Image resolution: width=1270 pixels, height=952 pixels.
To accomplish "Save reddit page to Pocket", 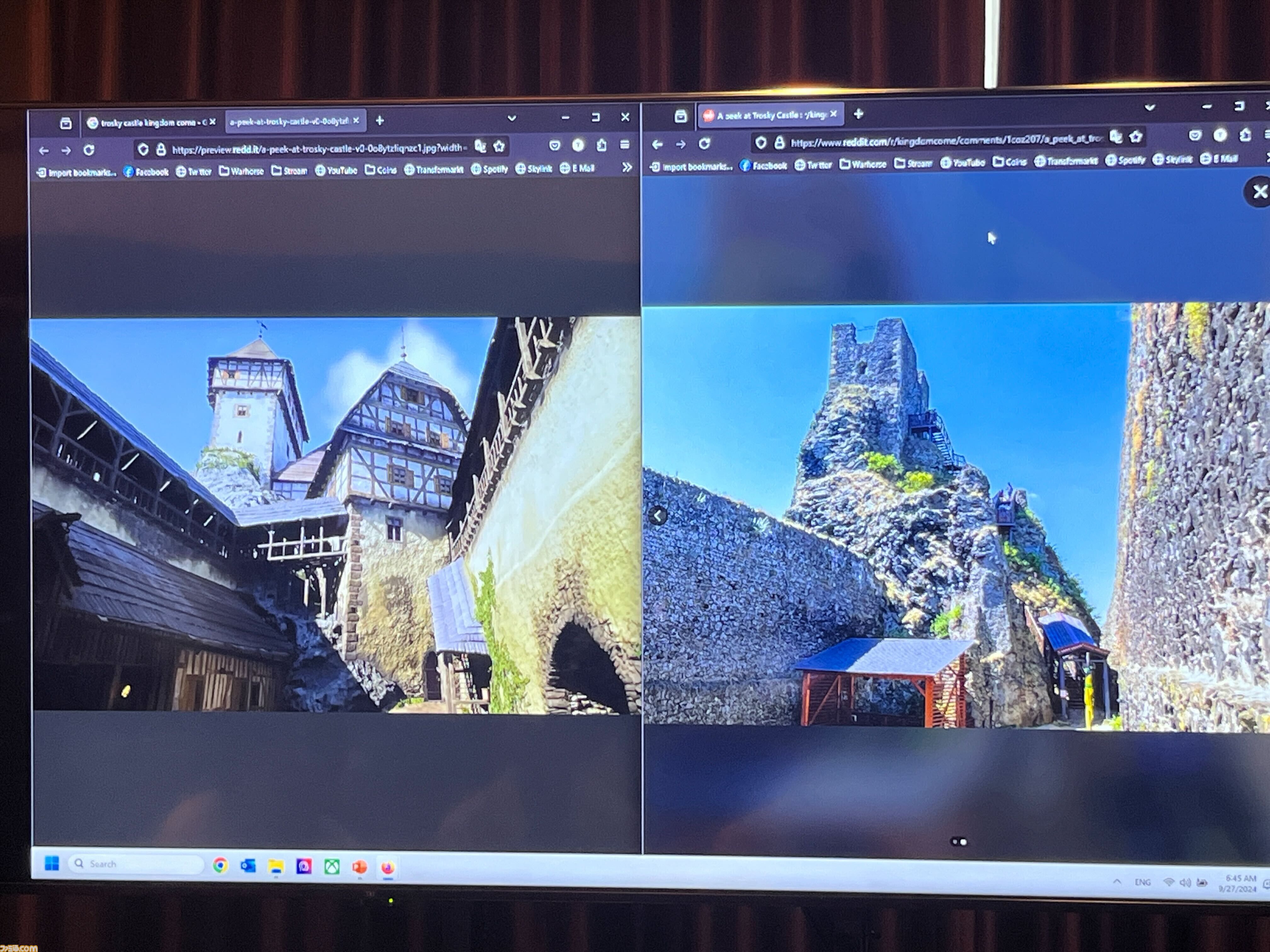I will [1195, 135].
